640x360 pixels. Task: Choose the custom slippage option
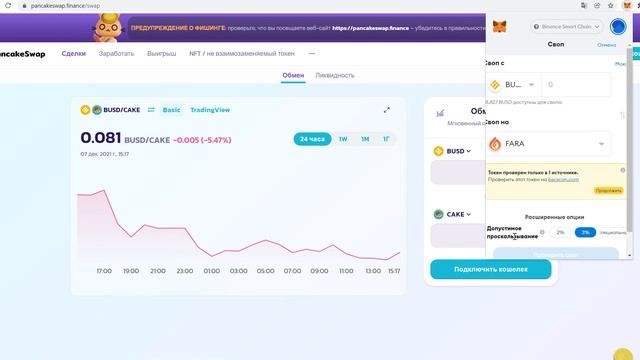(x=613, y=232)
